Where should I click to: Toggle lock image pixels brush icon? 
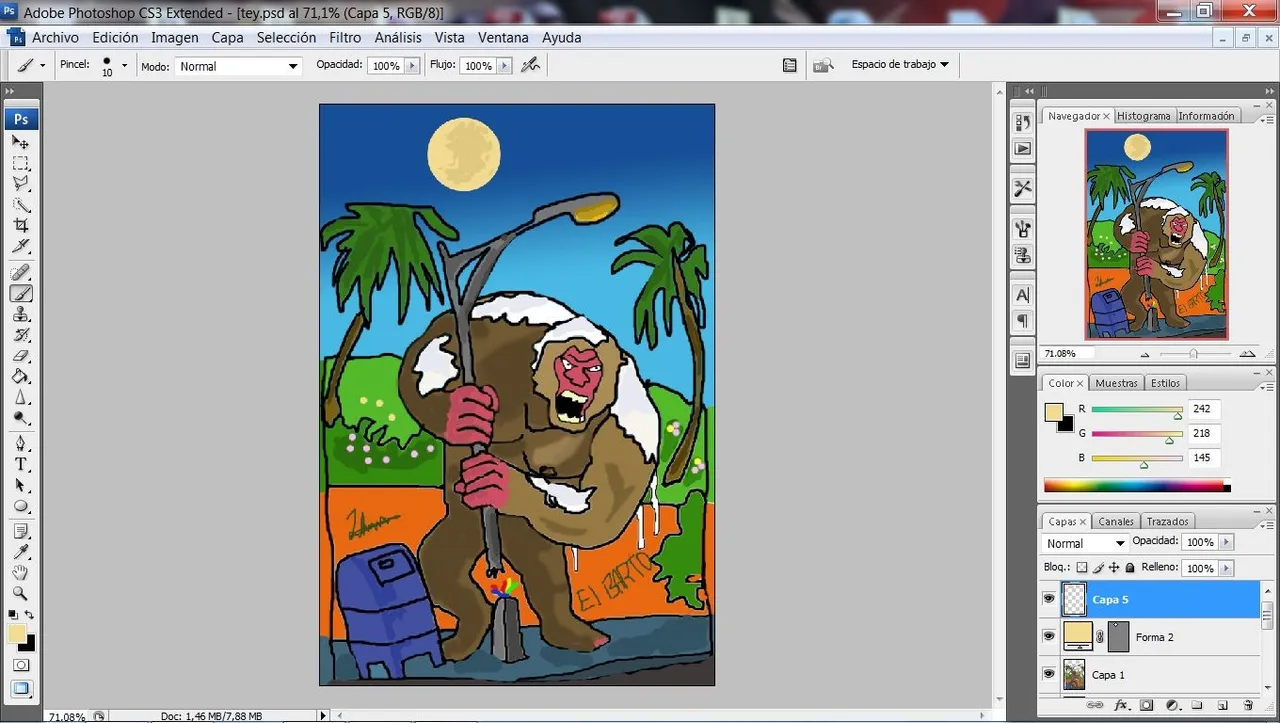(x=1099, y=568)
